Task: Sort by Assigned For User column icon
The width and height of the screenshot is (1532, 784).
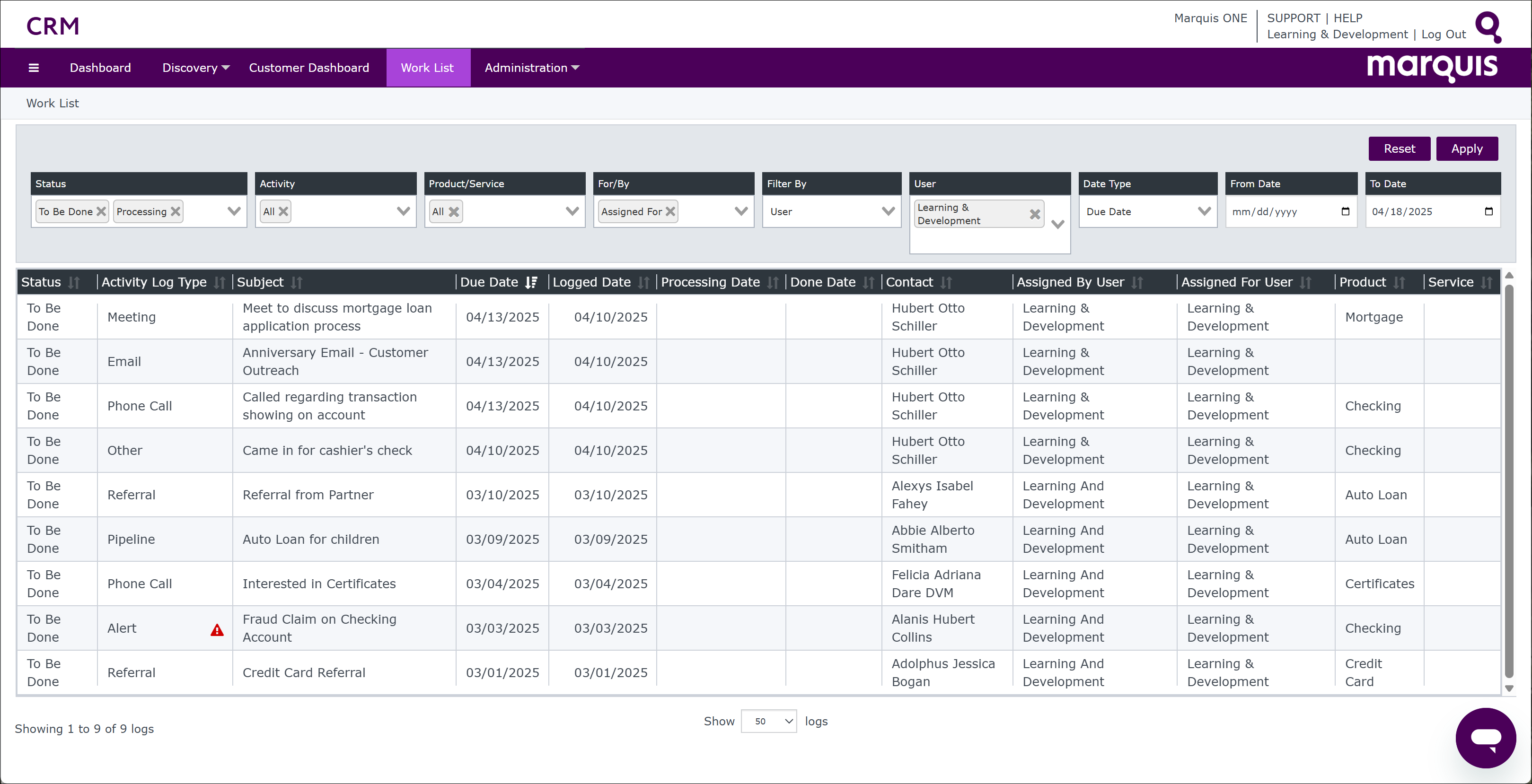Action: [1305, 282]
